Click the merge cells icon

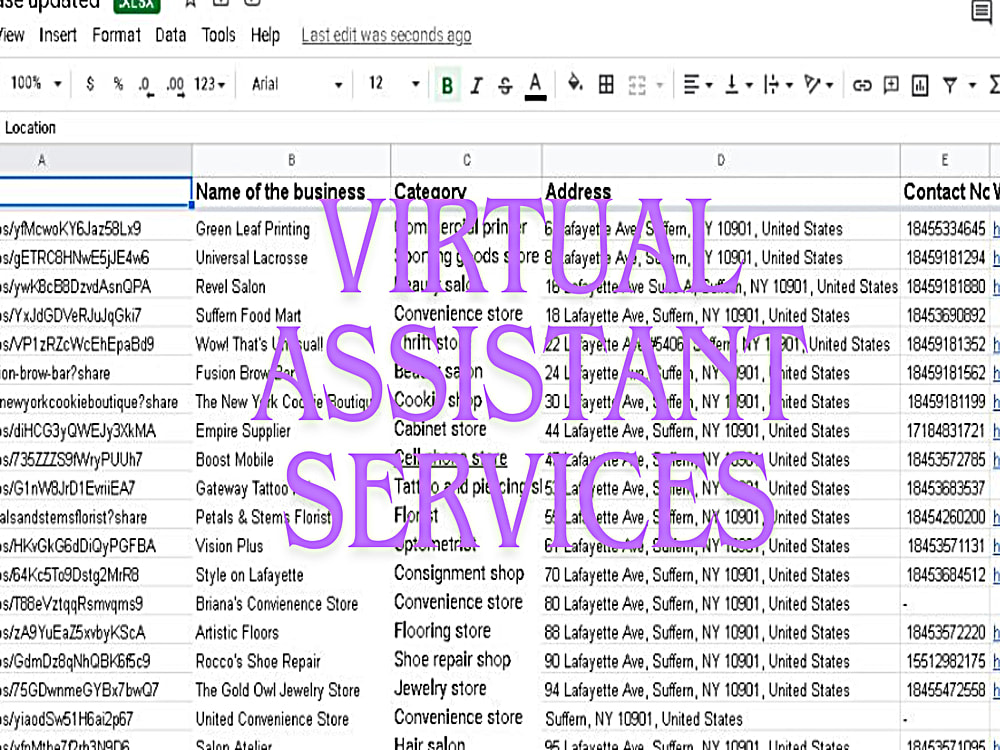coord(636,85)
